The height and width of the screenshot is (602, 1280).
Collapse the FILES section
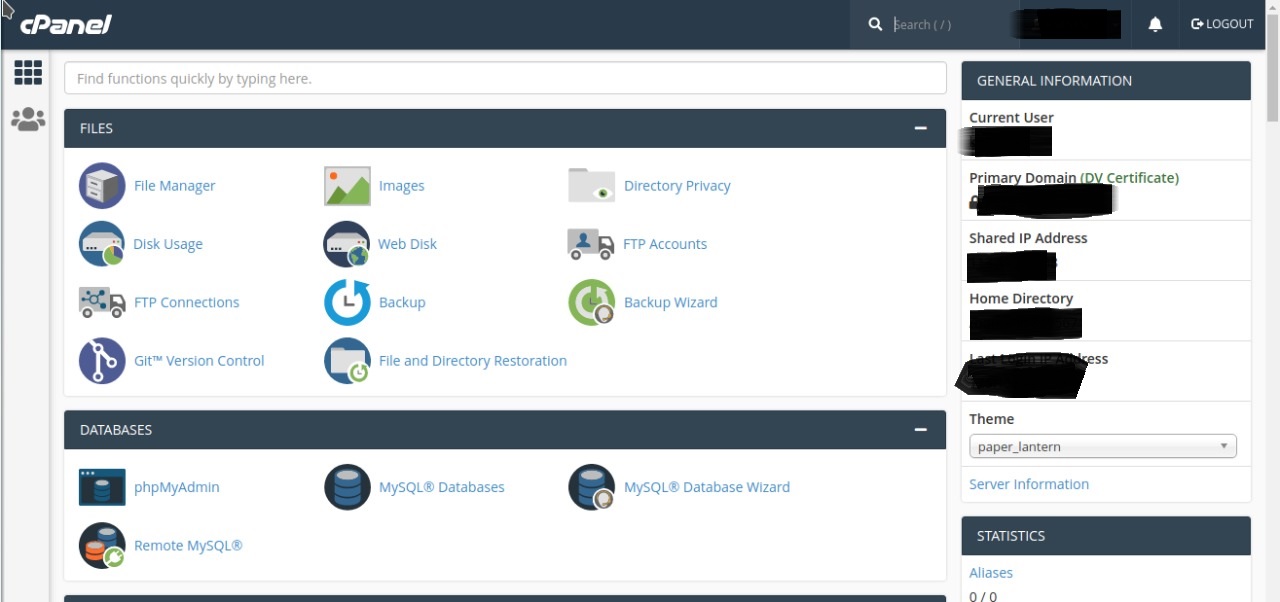pos(920,128)
